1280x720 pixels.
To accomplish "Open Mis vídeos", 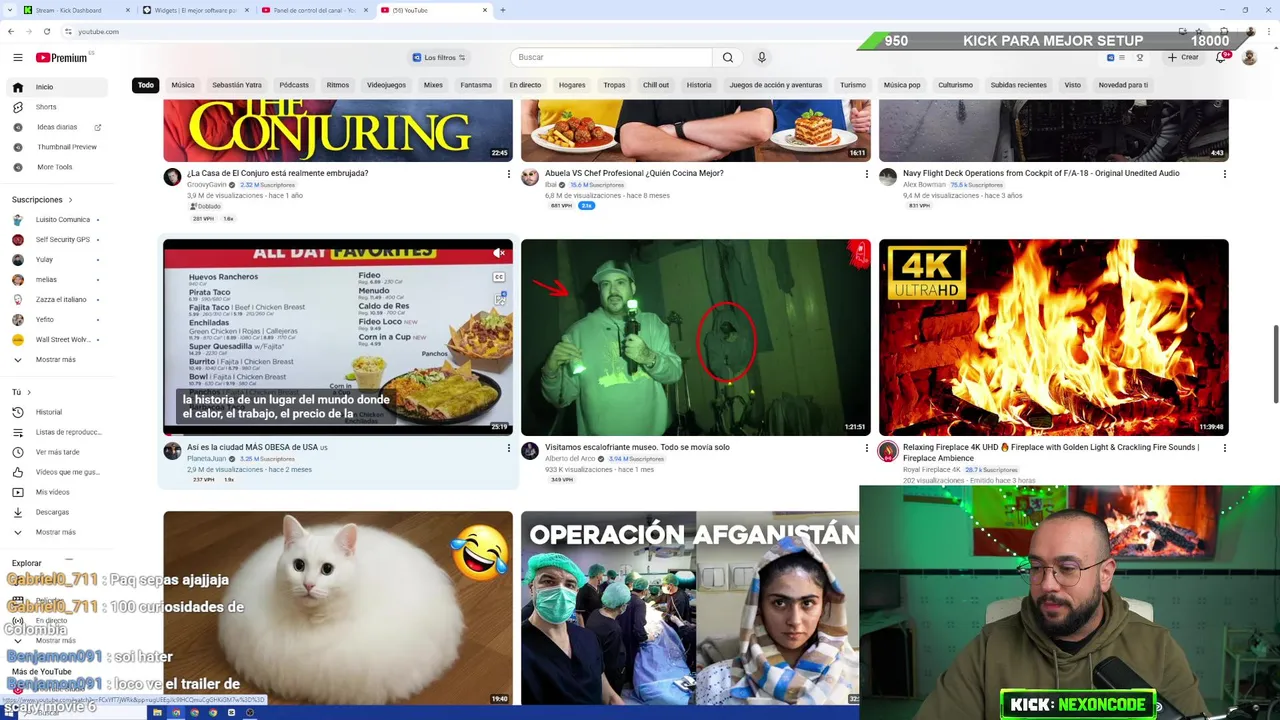I will [x=58, y=492].
